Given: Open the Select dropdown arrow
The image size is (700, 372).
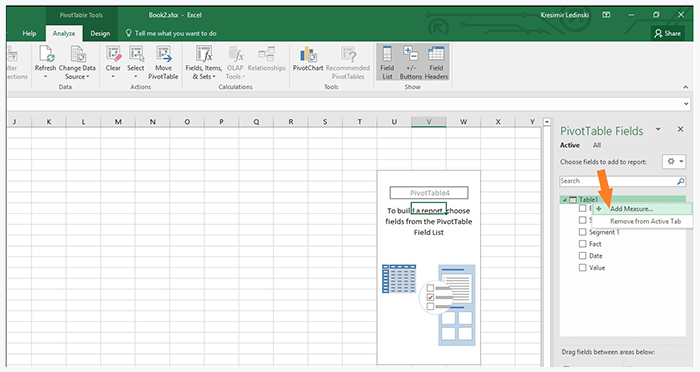Looking at the screenshot, I should (136, 77).
